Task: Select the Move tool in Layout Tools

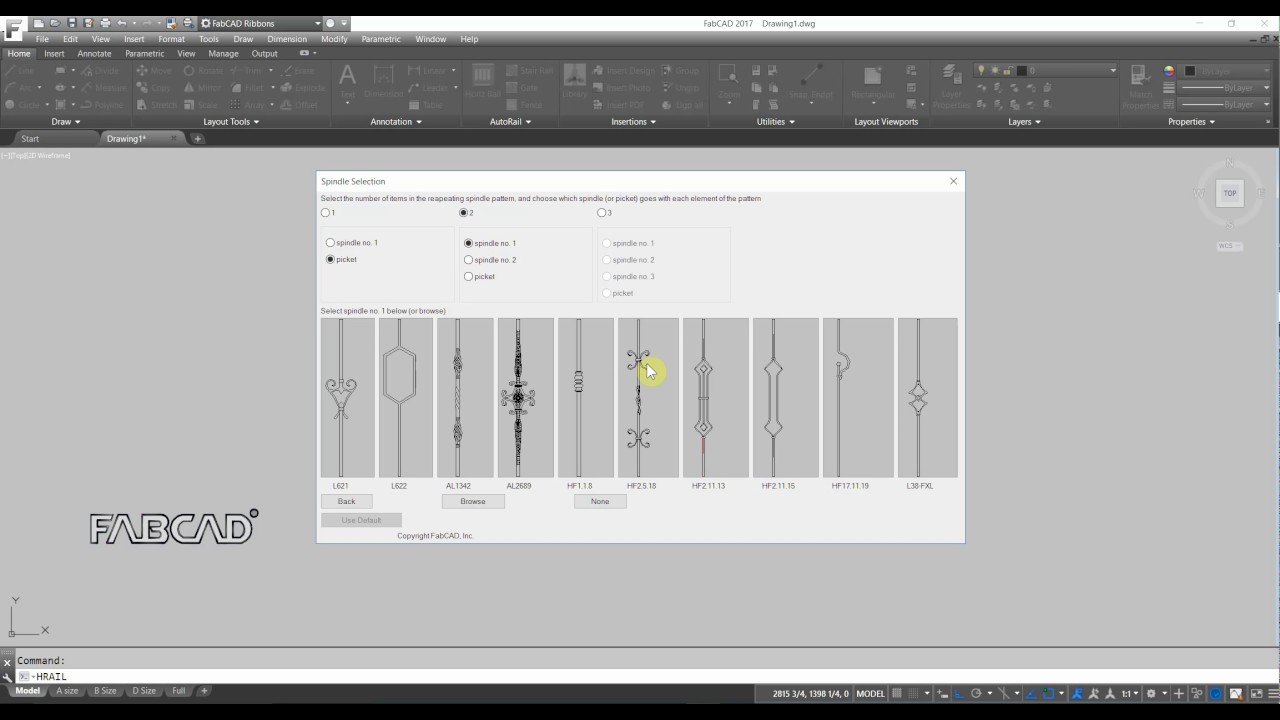Action: 155,71
